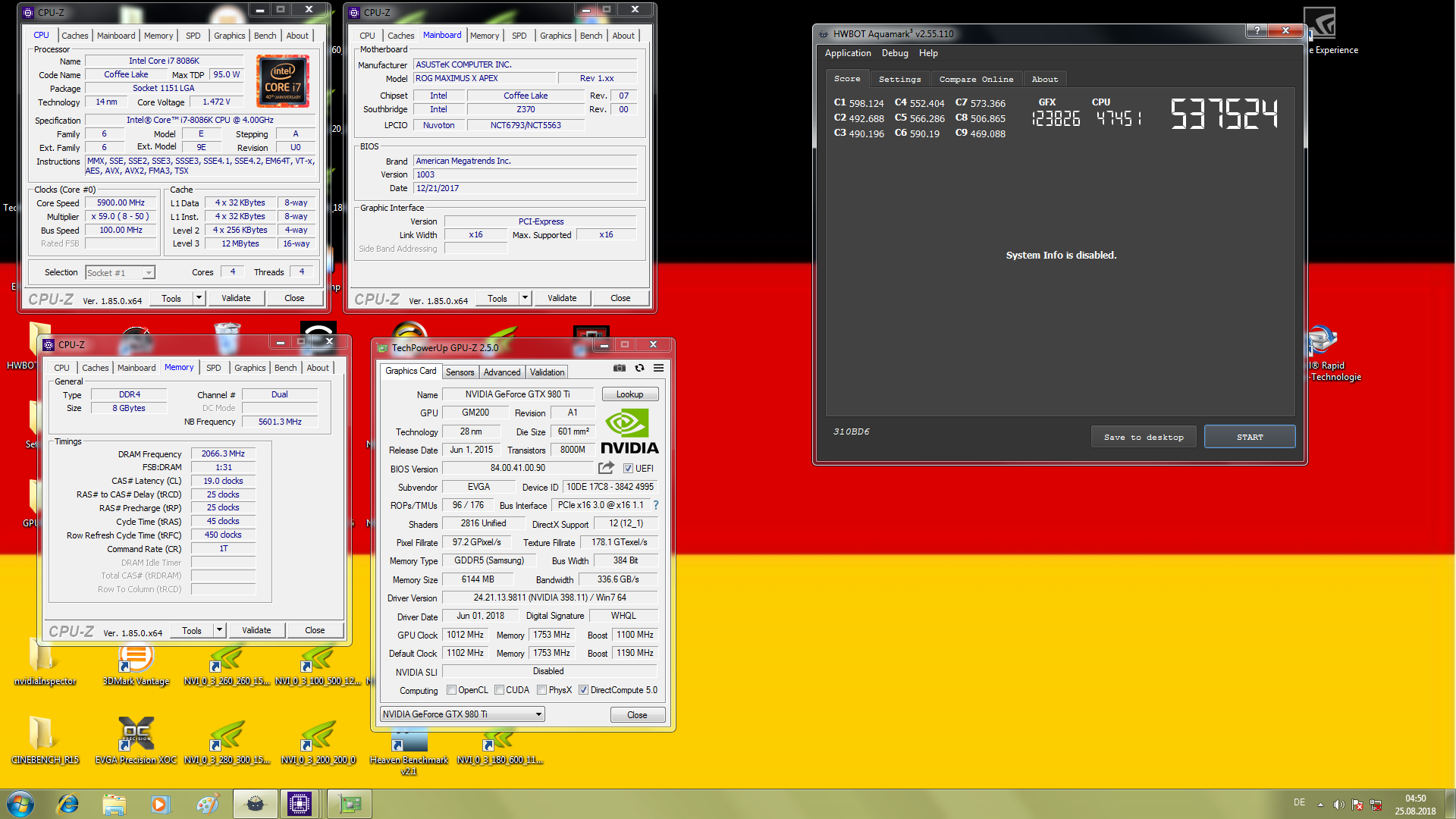Click the disconnected network tray icon
The image size is (1456, 819).
[1376, 805]
